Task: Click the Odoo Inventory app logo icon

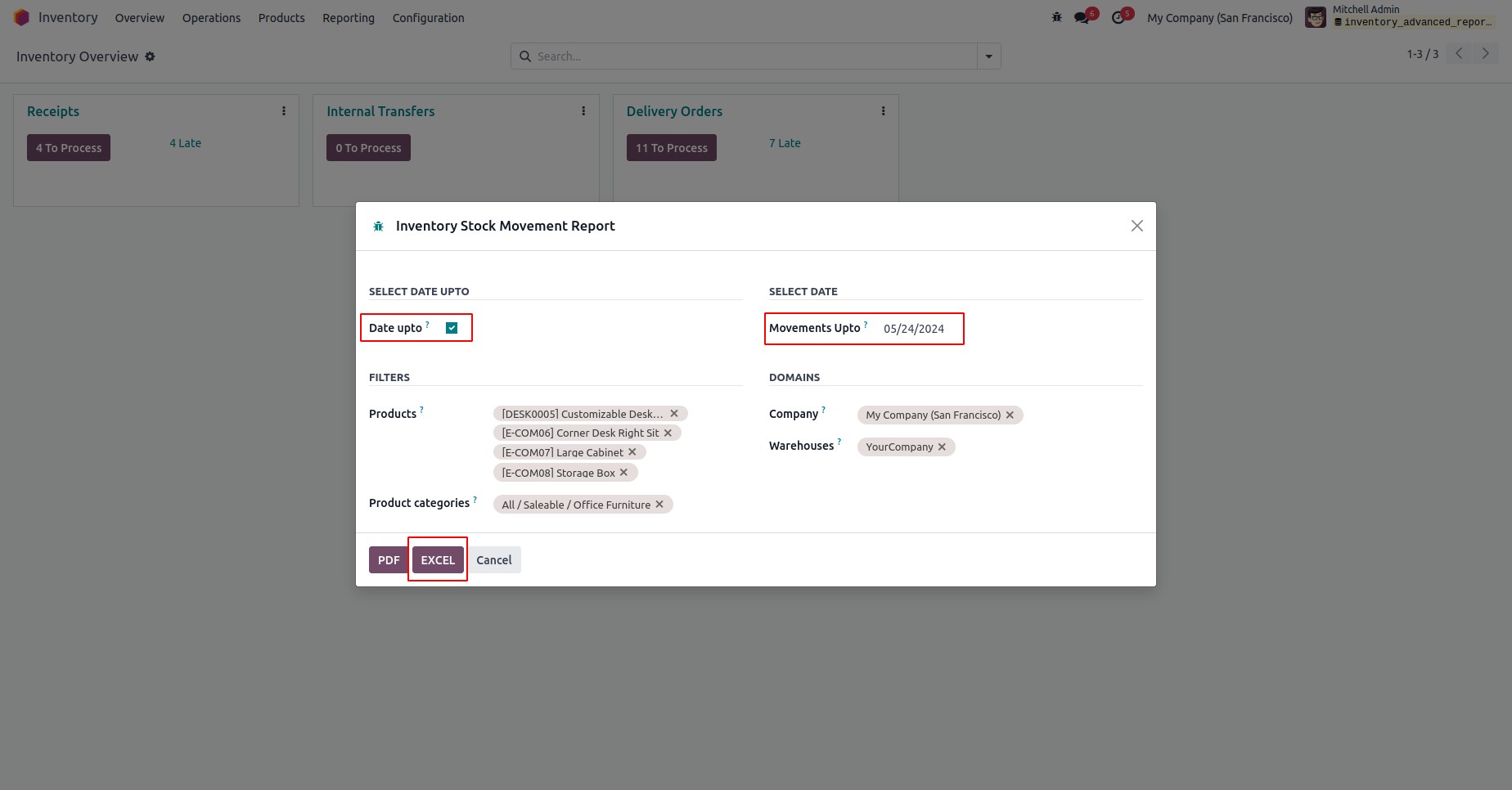Action: click(x=21, y=17)
